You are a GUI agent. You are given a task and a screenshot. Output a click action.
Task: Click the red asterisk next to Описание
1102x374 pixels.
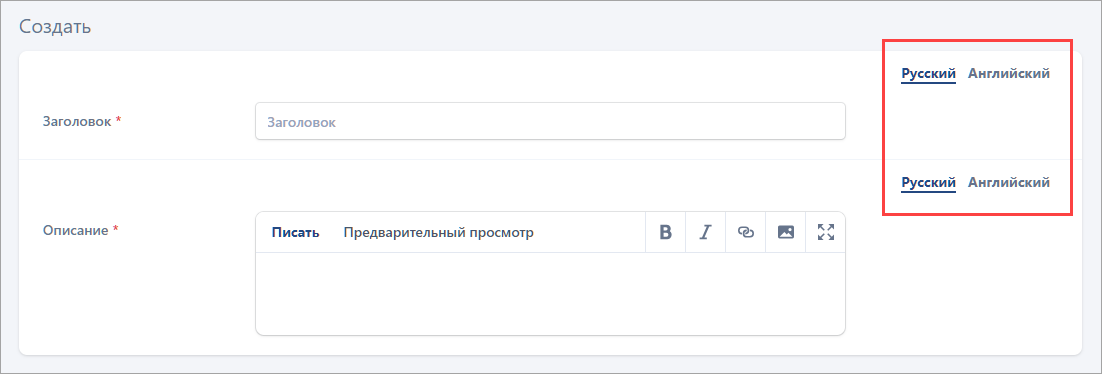pos(115,229)
